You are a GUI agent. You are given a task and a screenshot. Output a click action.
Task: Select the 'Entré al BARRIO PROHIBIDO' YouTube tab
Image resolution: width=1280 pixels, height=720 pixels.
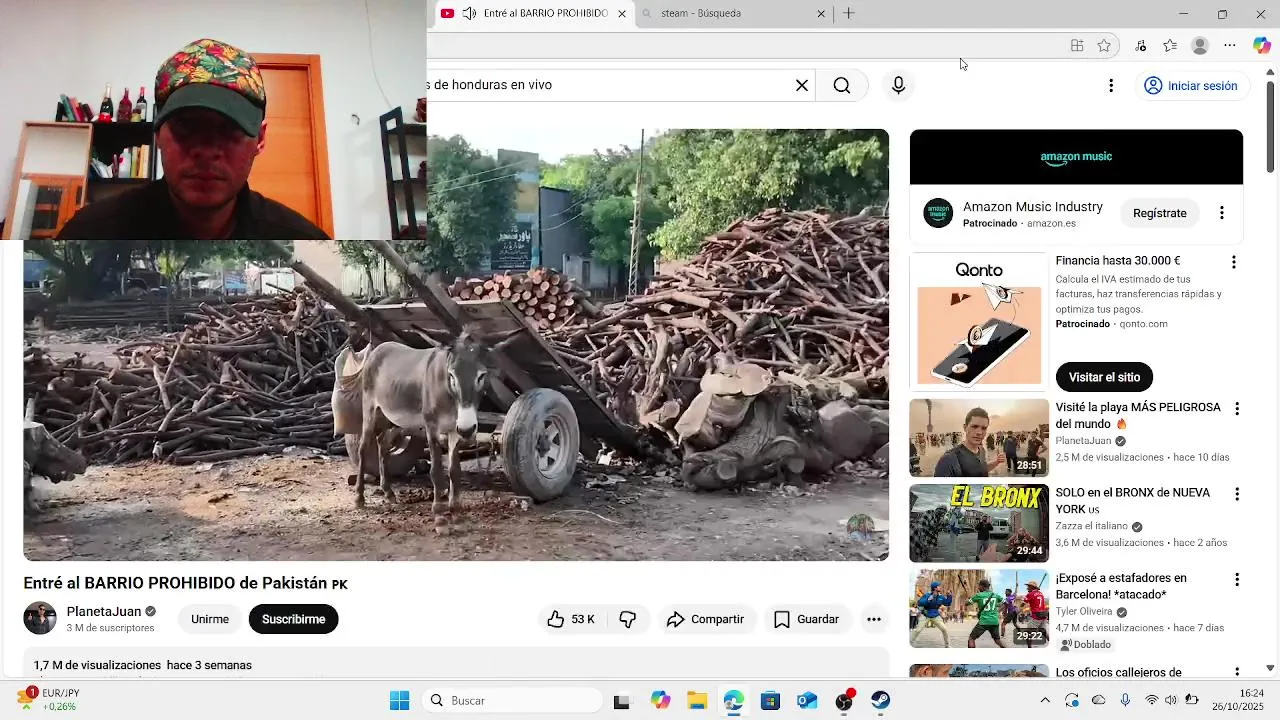tap(533, 14)
